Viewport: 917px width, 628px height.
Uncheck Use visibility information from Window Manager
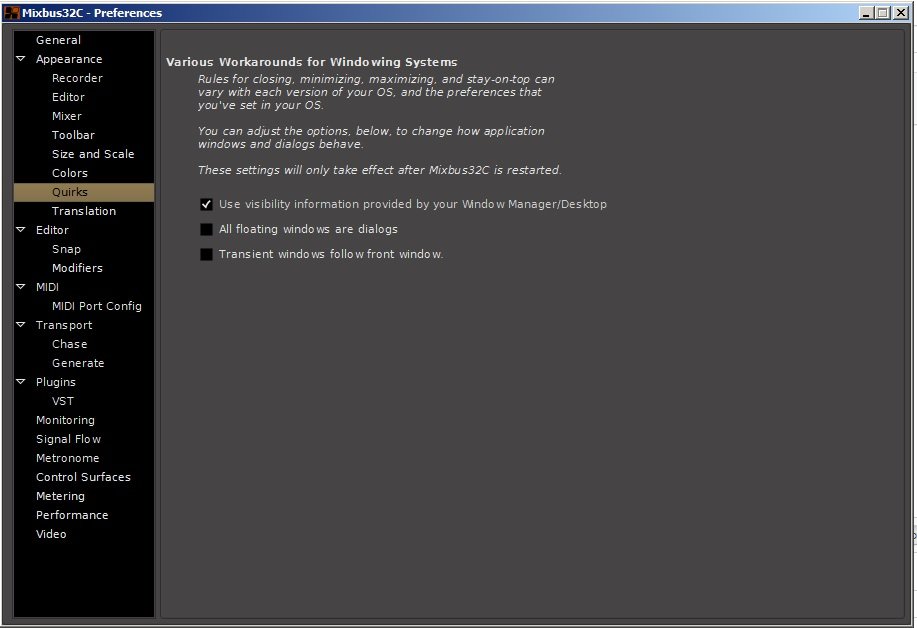[x=206, y=204]
